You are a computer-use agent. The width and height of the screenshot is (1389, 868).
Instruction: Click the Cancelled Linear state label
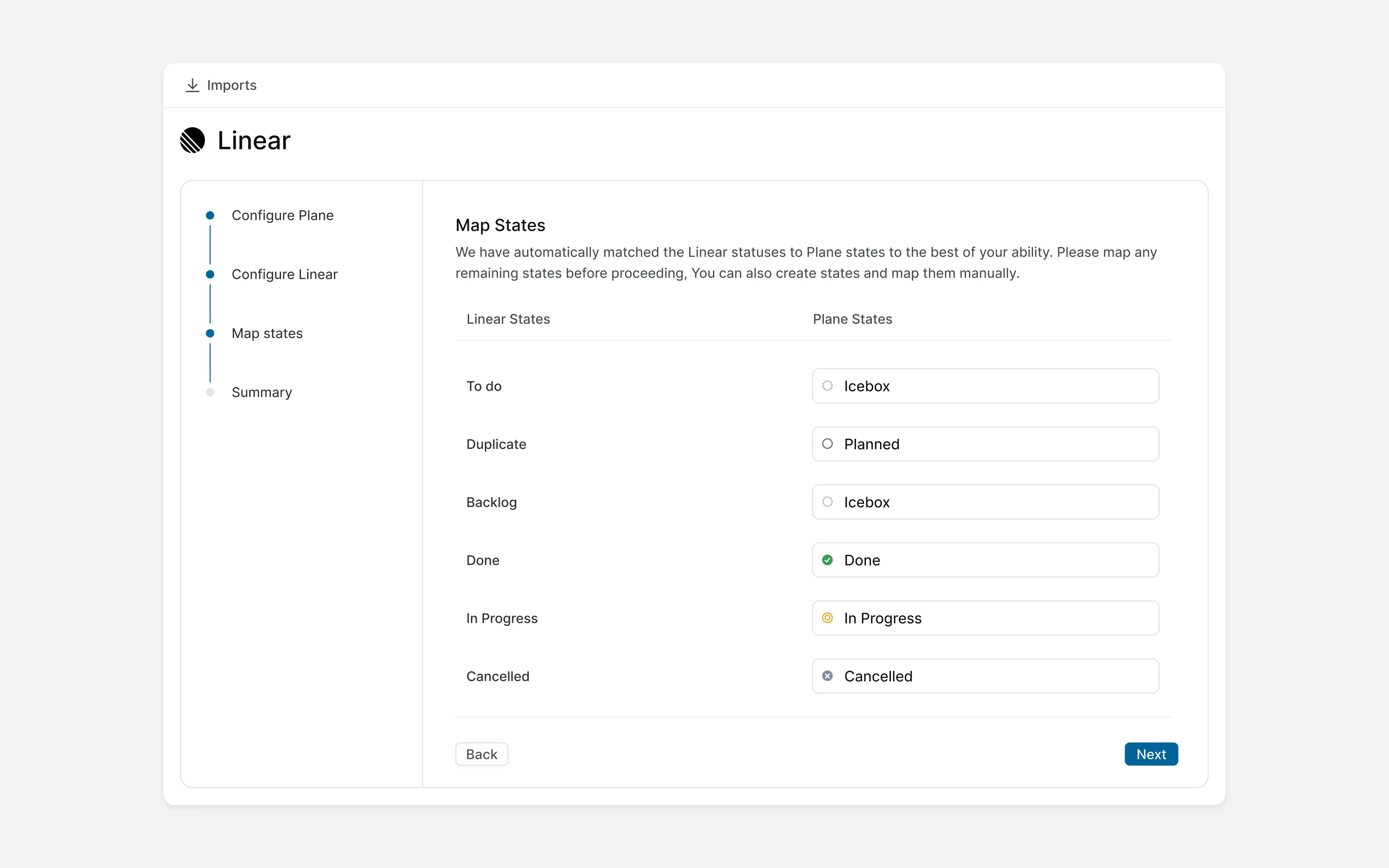[498, 676]
